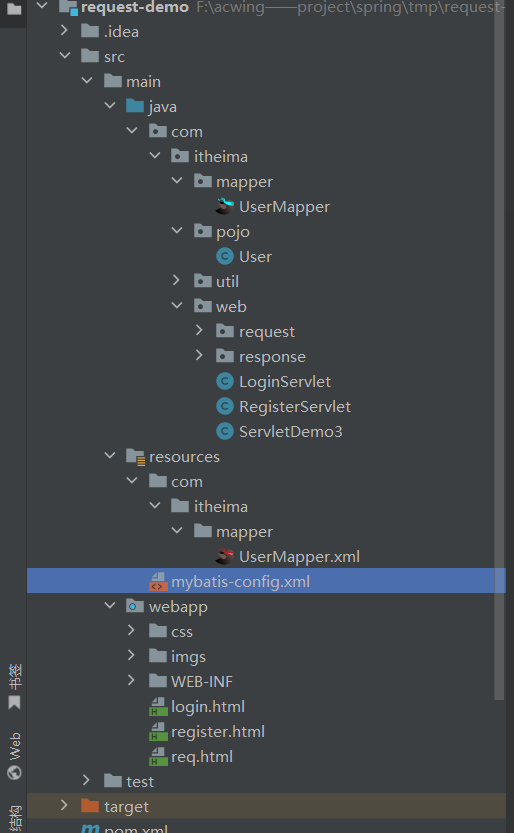The height and width of the screenshot is (833, 514).
Task: Open the Web tool window tab
Action: pos(14,755)
